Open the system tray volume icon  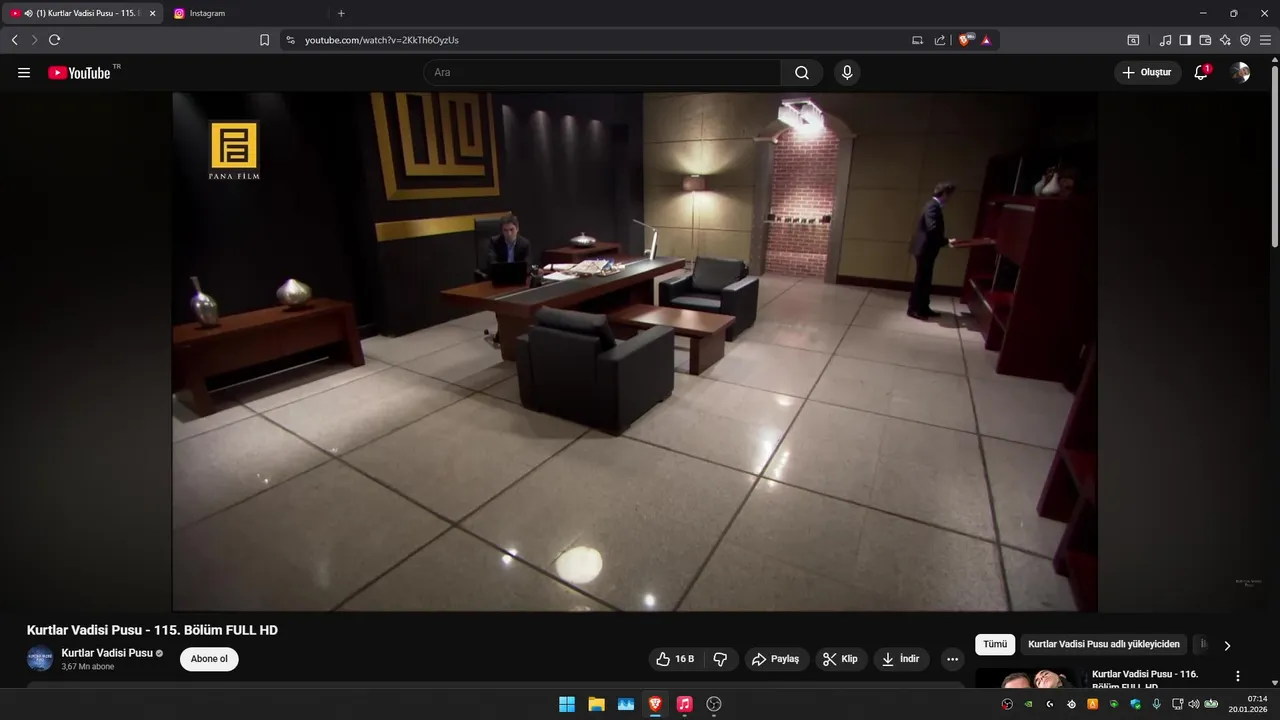(1193, 704)
